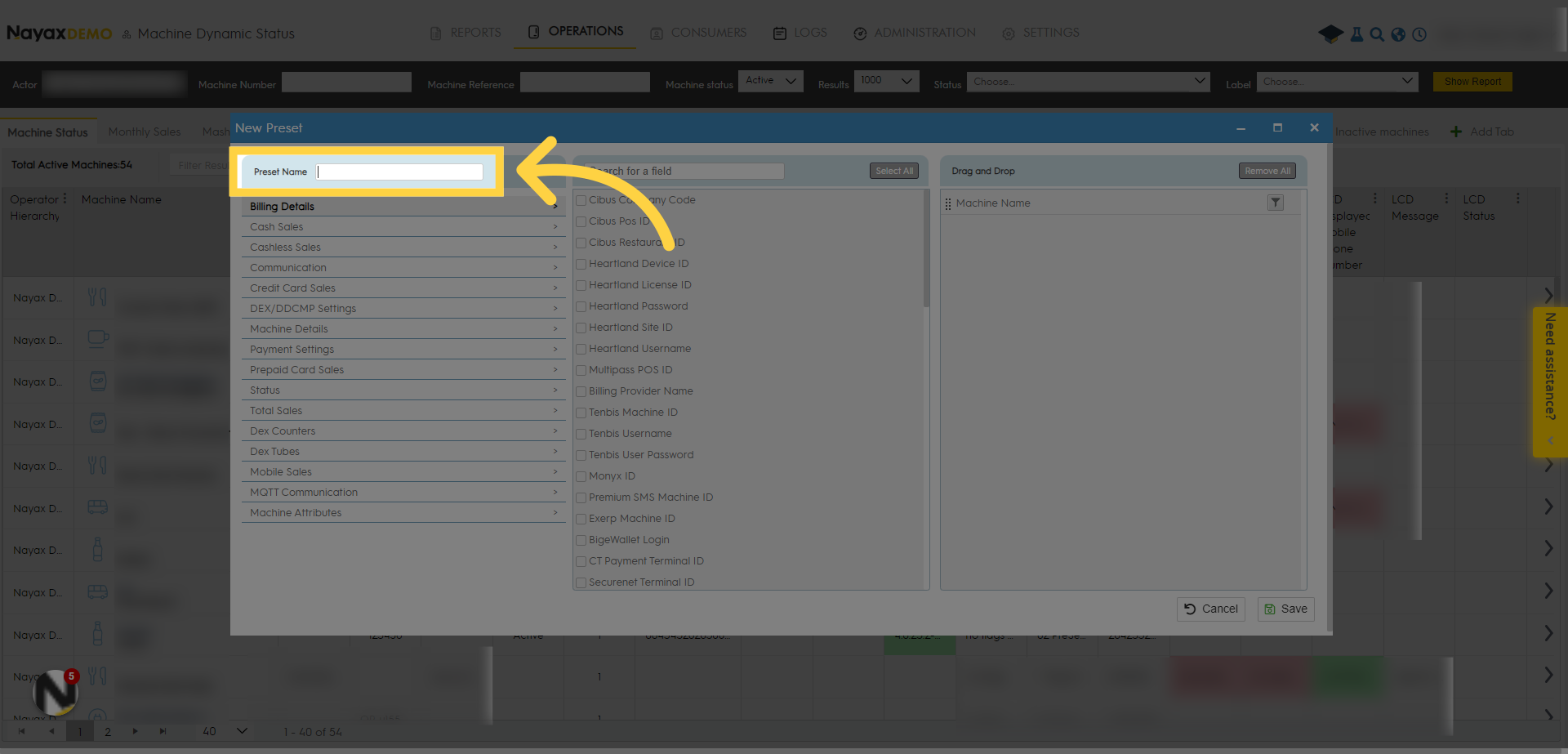Click the LCD Status column menu dots

coord(1517,199)
